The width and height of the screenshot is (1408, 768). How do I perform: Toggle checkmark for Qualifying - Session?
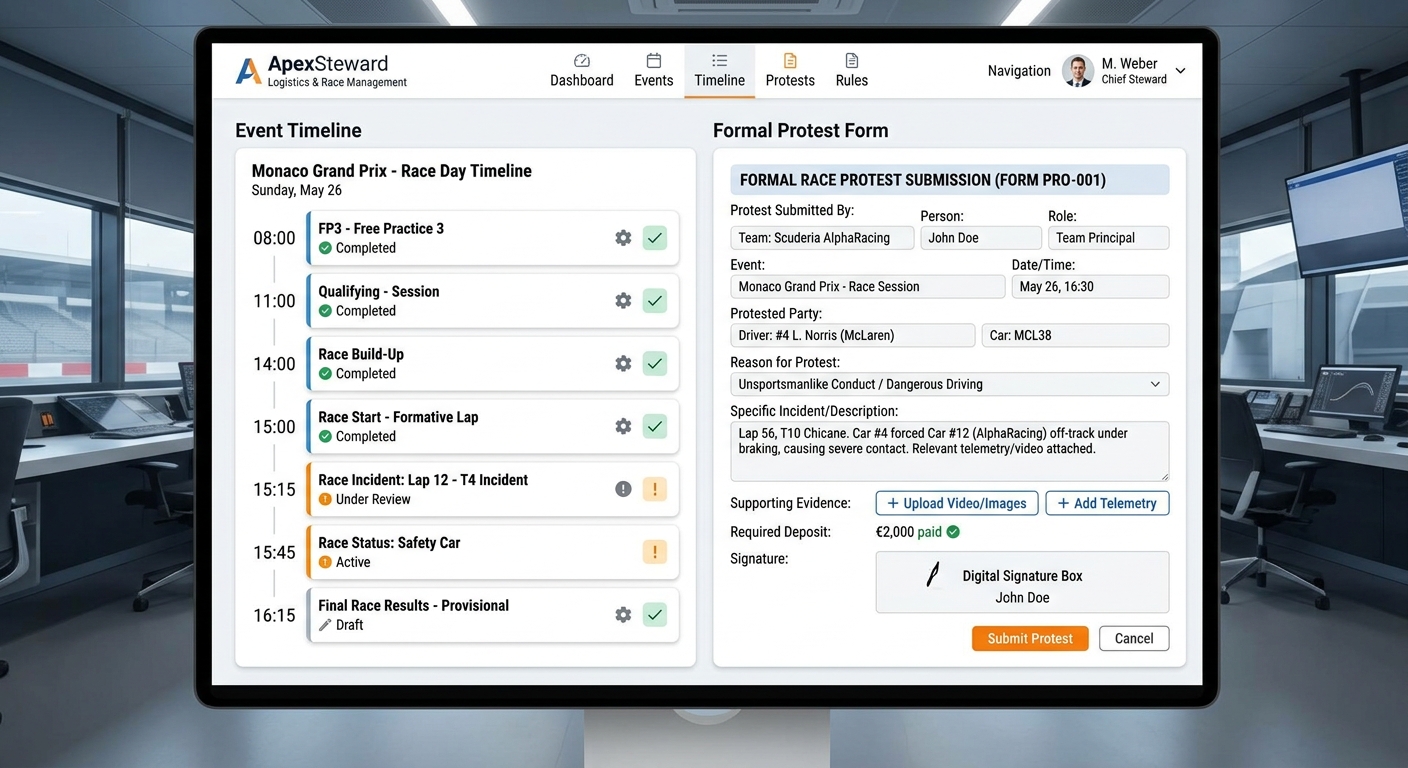pos(655,301)
